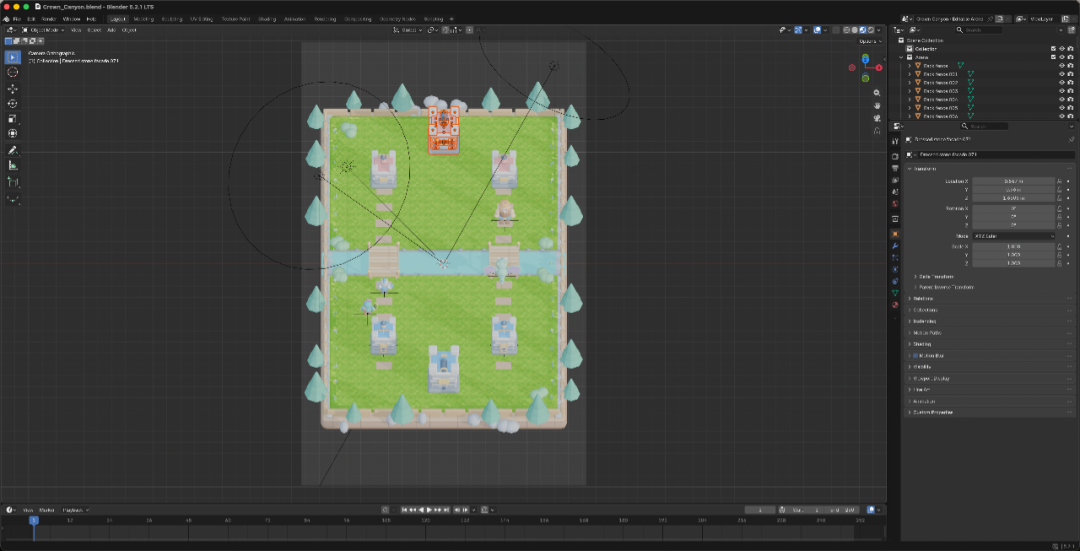The image size is (1080, 551).
Task: Choose the Scale tool
Action: (12, 118)
